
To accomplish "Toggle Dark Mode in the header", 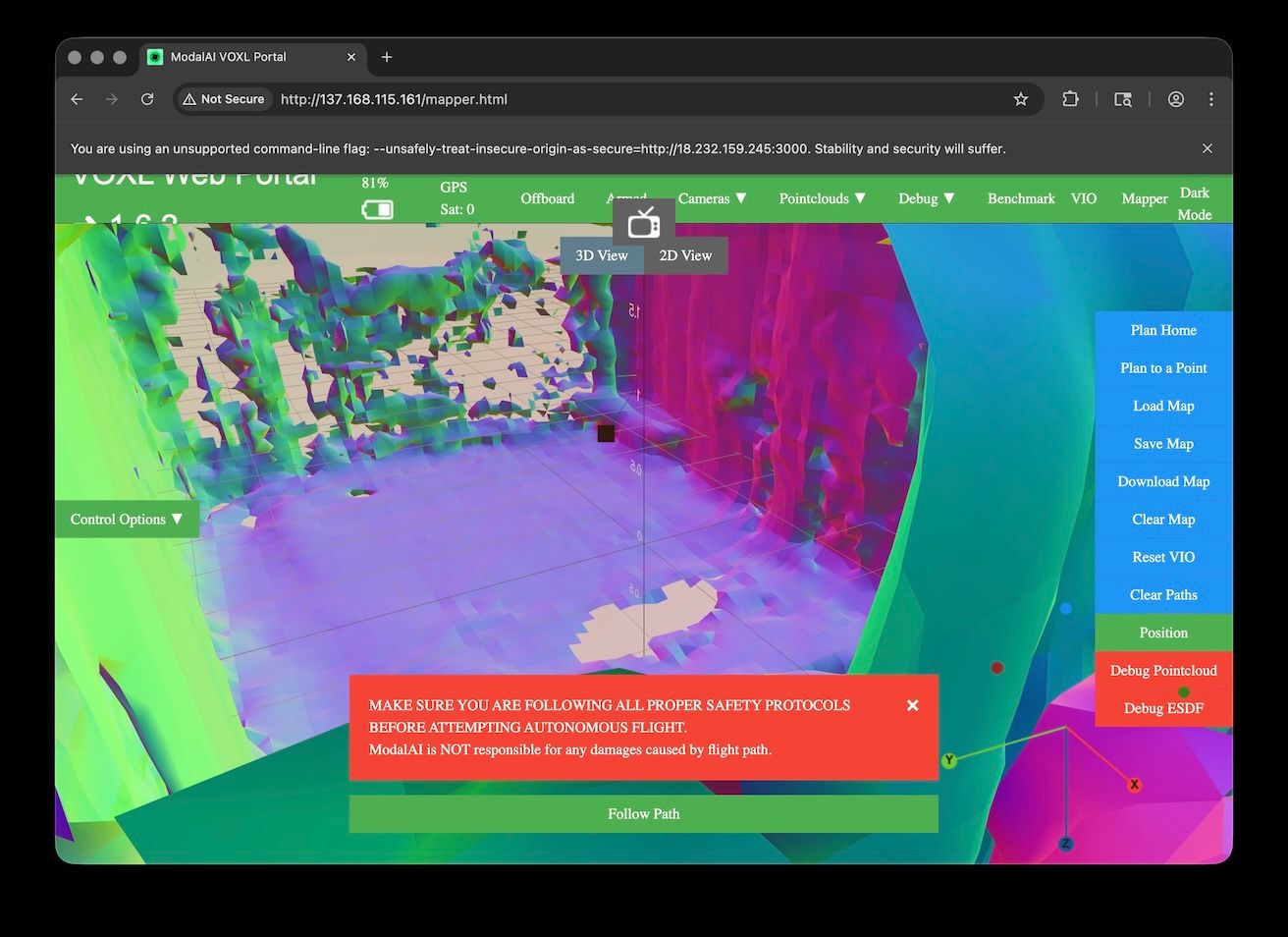I will 1194,203.
